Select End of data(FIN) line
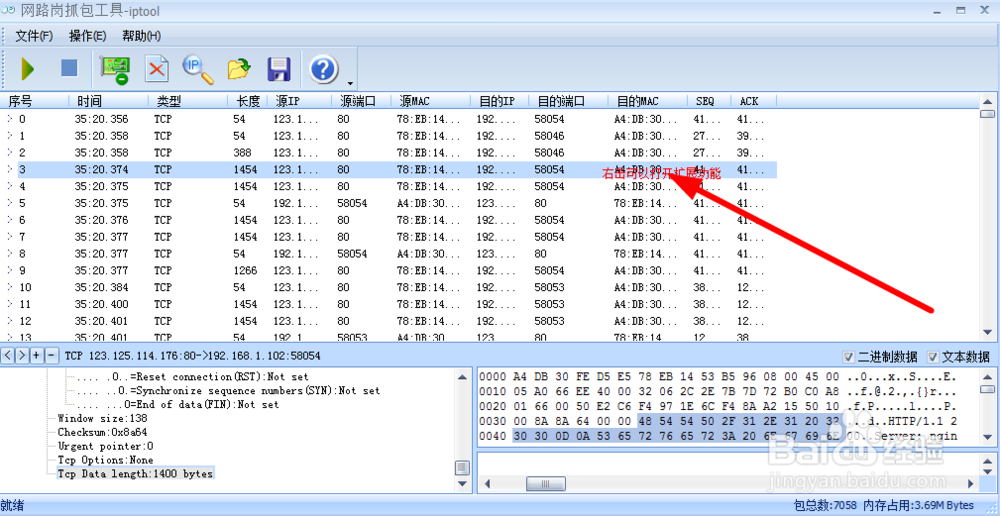 [x=177, y=404]
